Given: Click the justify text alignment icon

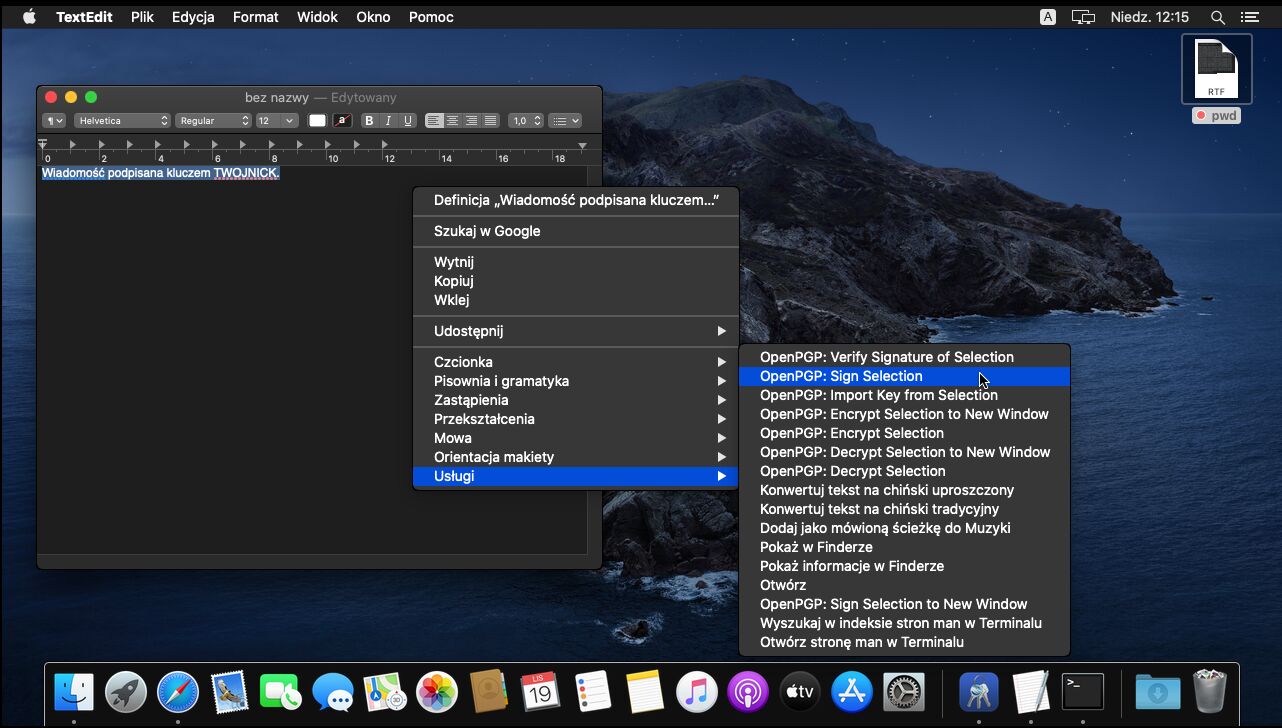Looking at the screenshot, I should click(x=490, y=121).
